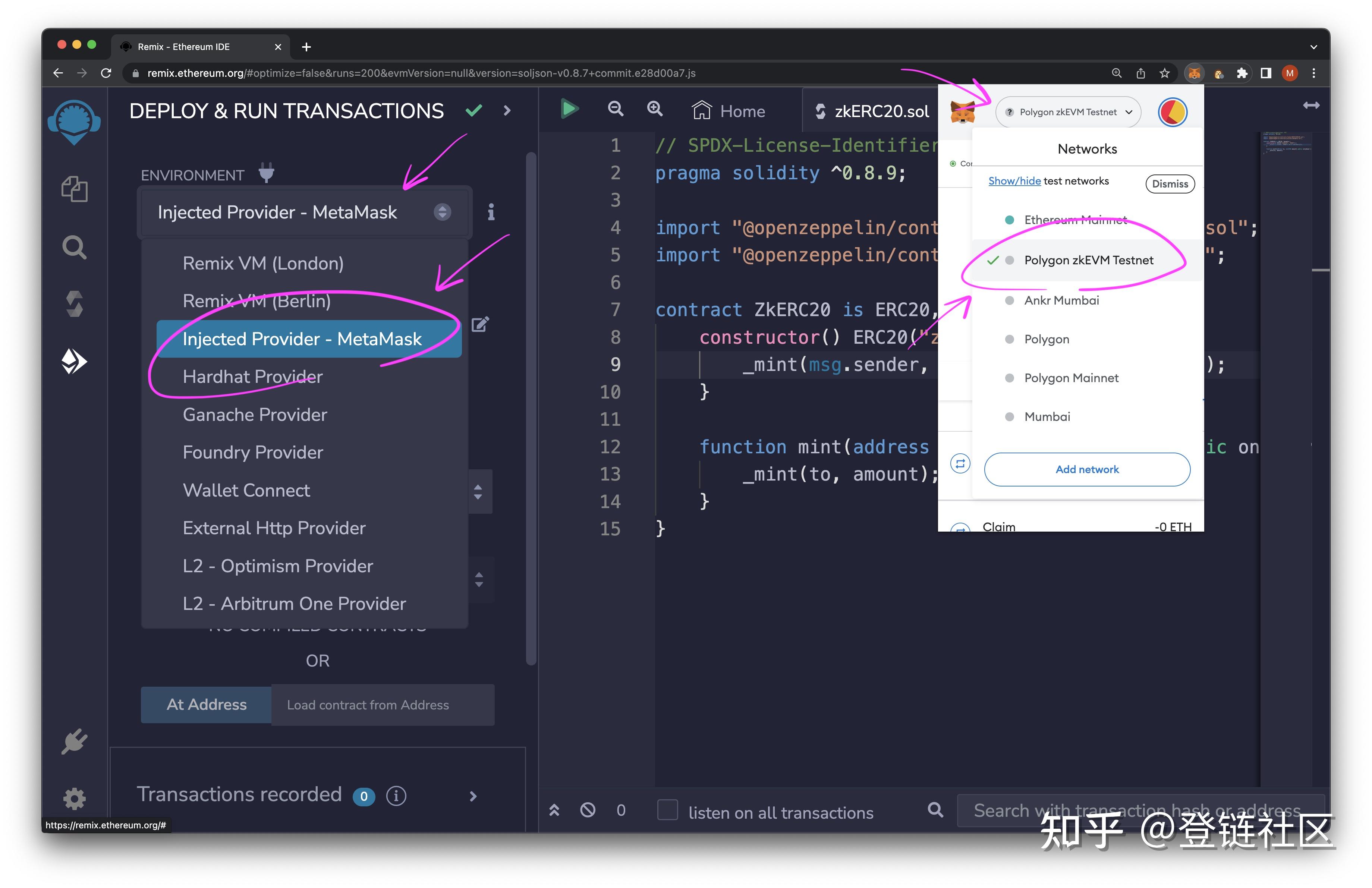
Task: Click the MetaMask fox extension icon
Action: pyautogui.click(x=1195, y=73)
